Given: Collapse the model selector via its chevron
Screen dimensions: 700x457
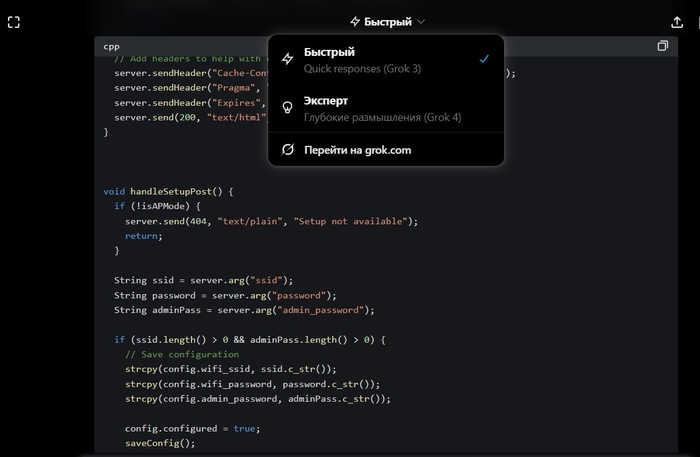Looking at the screenshot, I should tap(421, 21).
